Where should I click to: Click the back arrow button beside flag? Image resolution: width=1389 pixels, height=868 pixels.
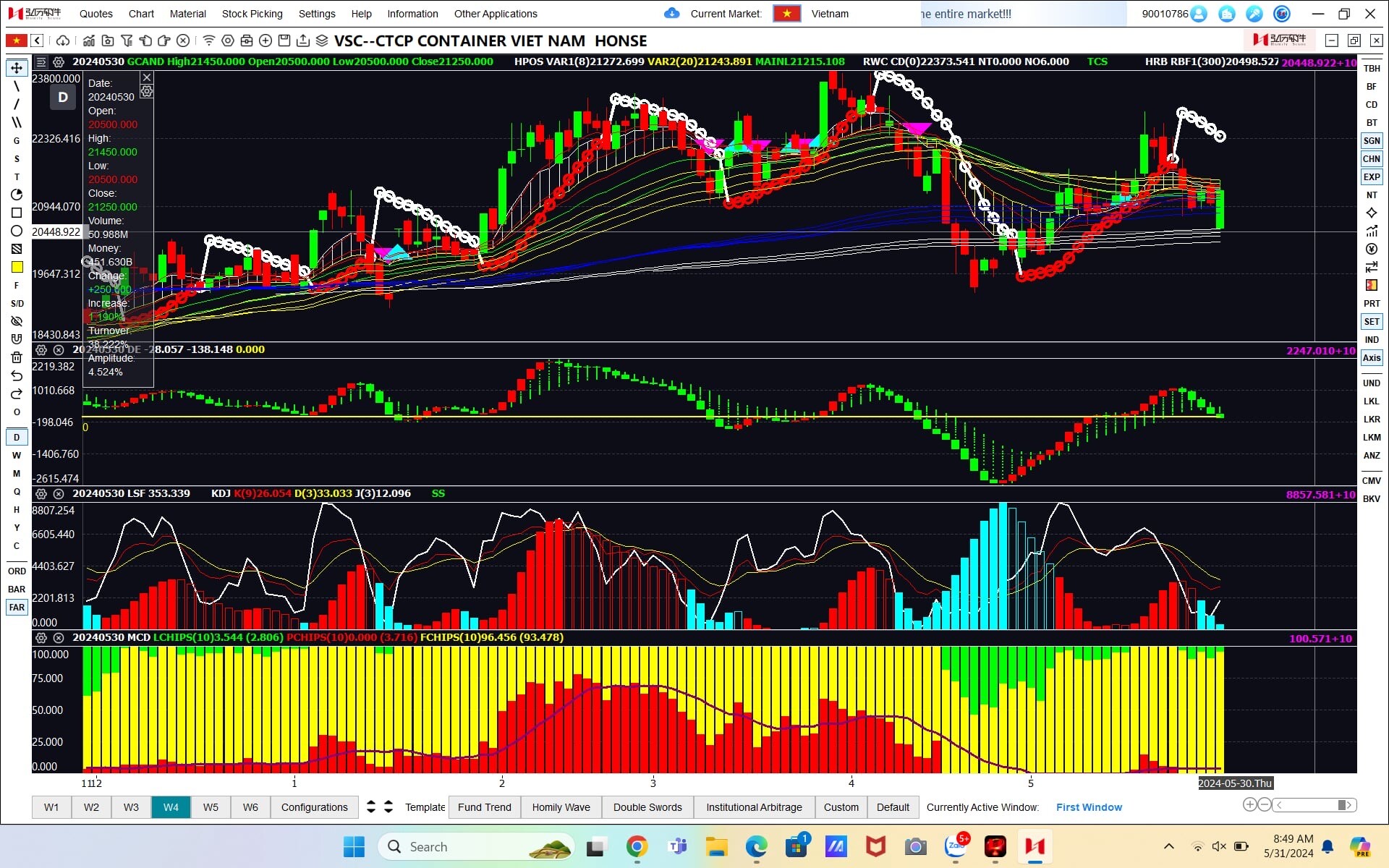pyautogui.click(x=37, y=41)
